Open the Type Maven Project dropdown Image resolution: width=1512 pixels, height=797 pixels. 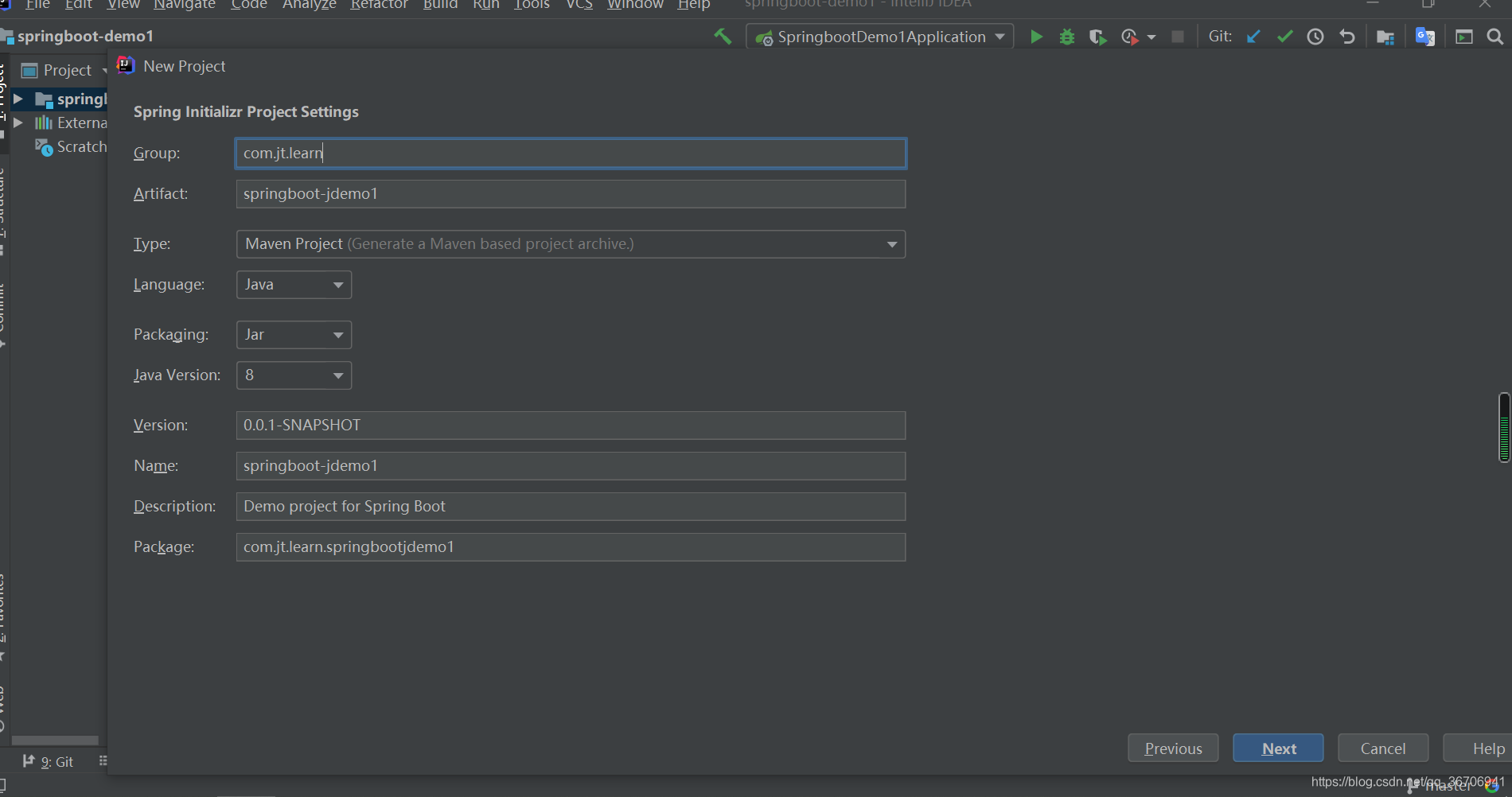[x=892, y=244]
